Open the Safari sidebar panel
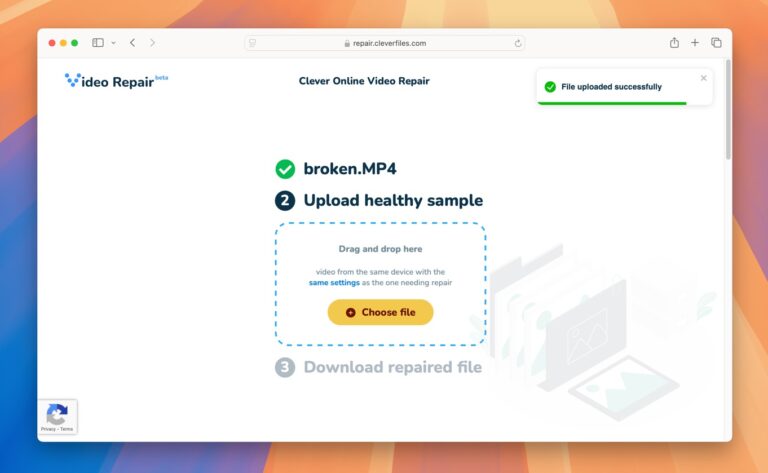This screenshot has width=768, height=473. pos(98,43)
